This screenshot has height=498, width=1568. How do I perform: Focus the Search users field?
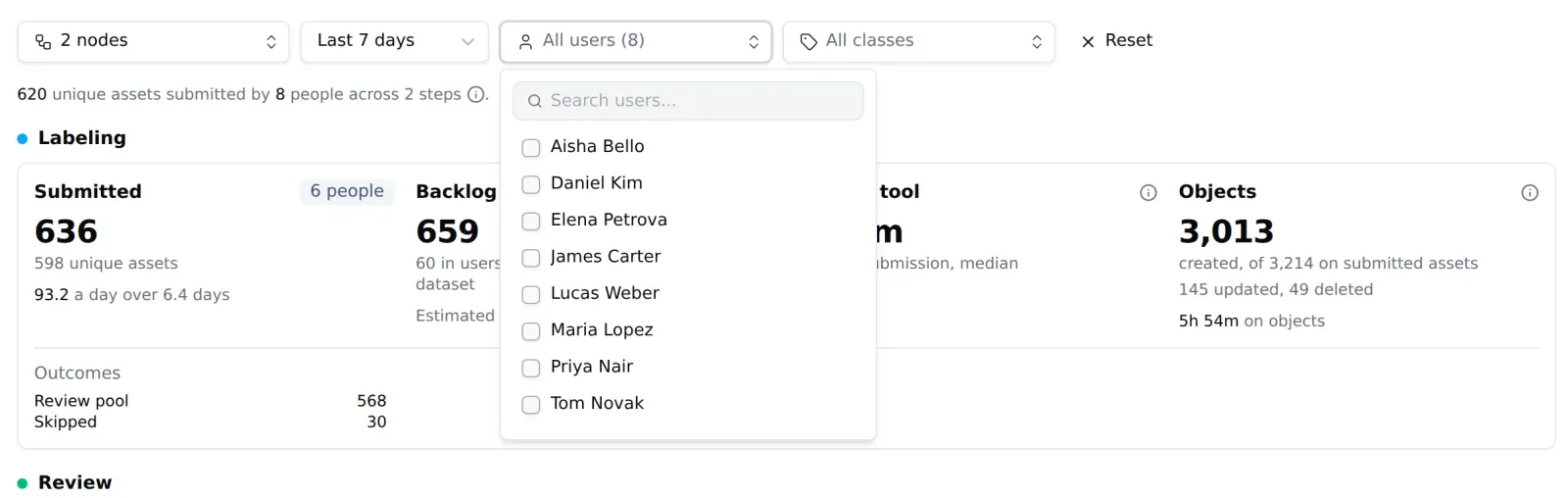coord(688,100)
